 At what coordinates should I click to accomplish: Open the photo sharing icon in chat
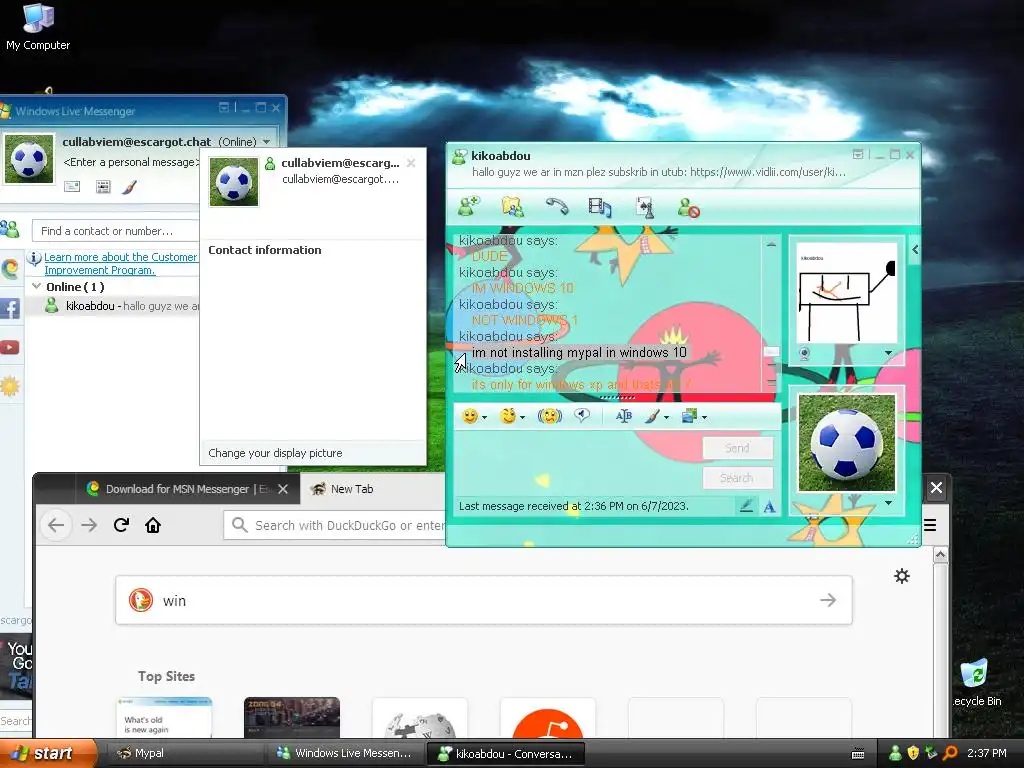click(689, 416)
